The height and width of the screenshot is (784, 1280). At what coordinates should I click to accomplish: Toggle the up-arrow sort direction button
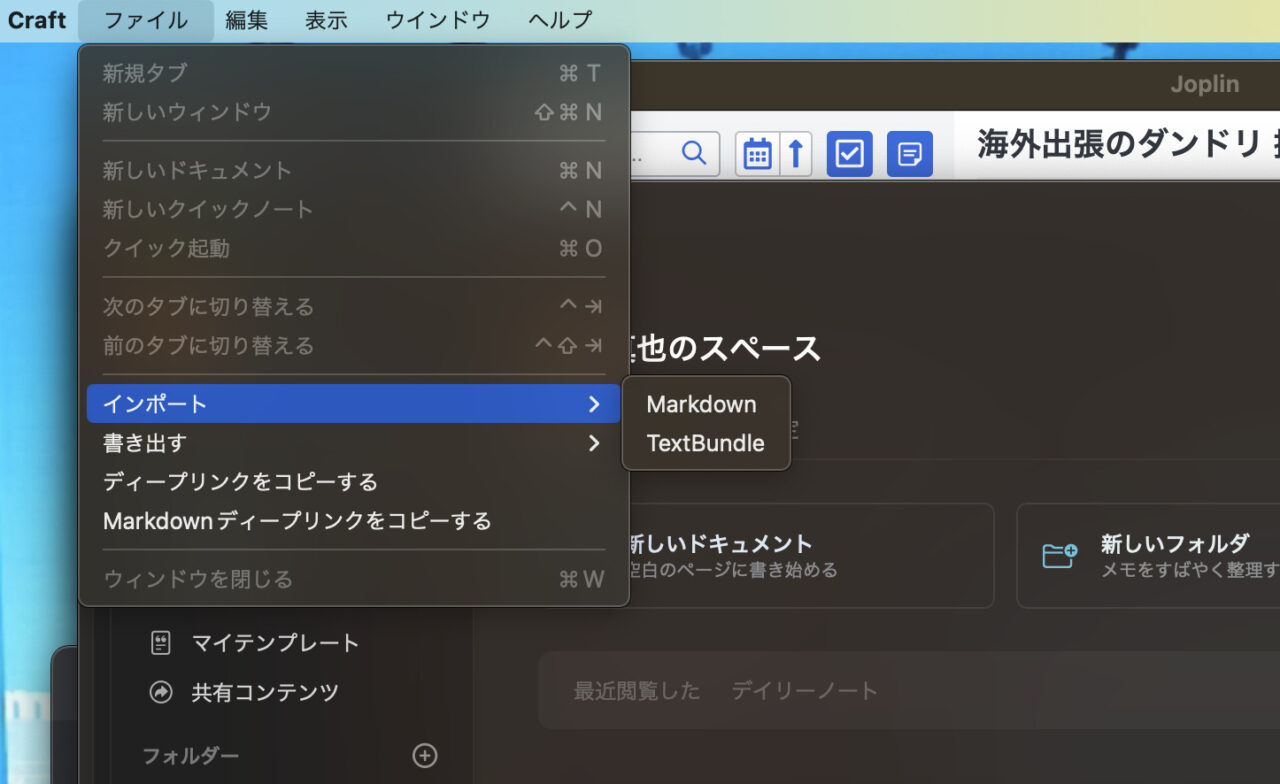(796, 154)
